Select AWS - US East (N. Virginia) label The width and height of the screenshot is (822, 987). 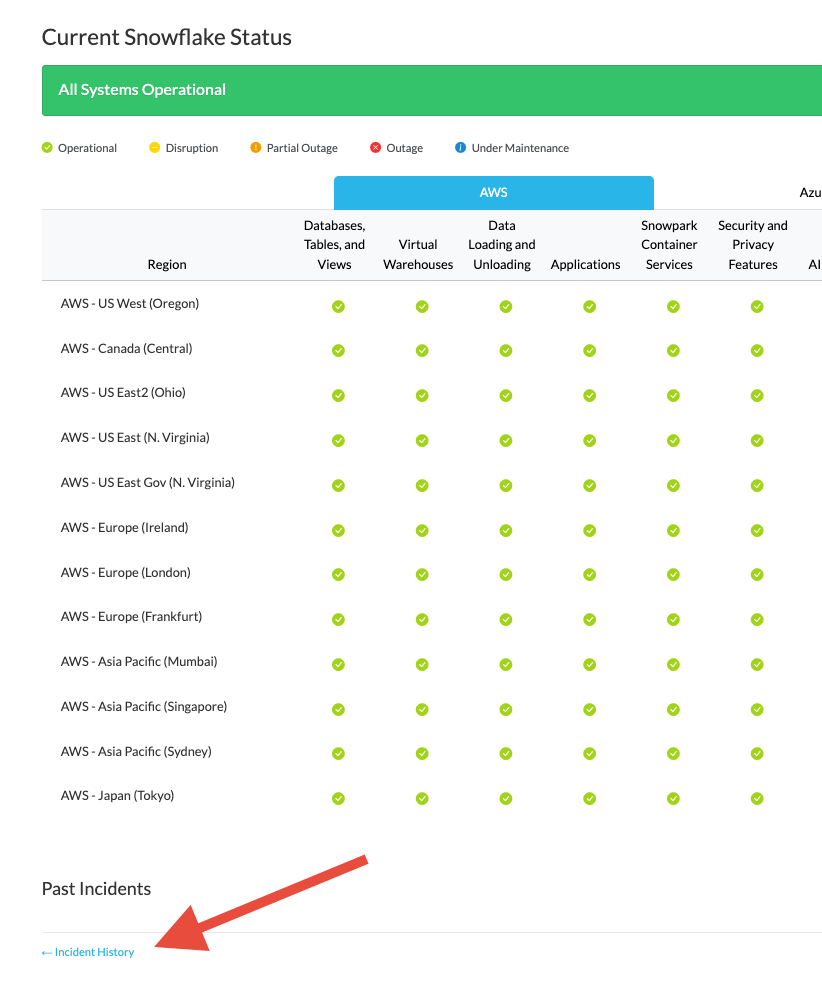coord(135,437)
